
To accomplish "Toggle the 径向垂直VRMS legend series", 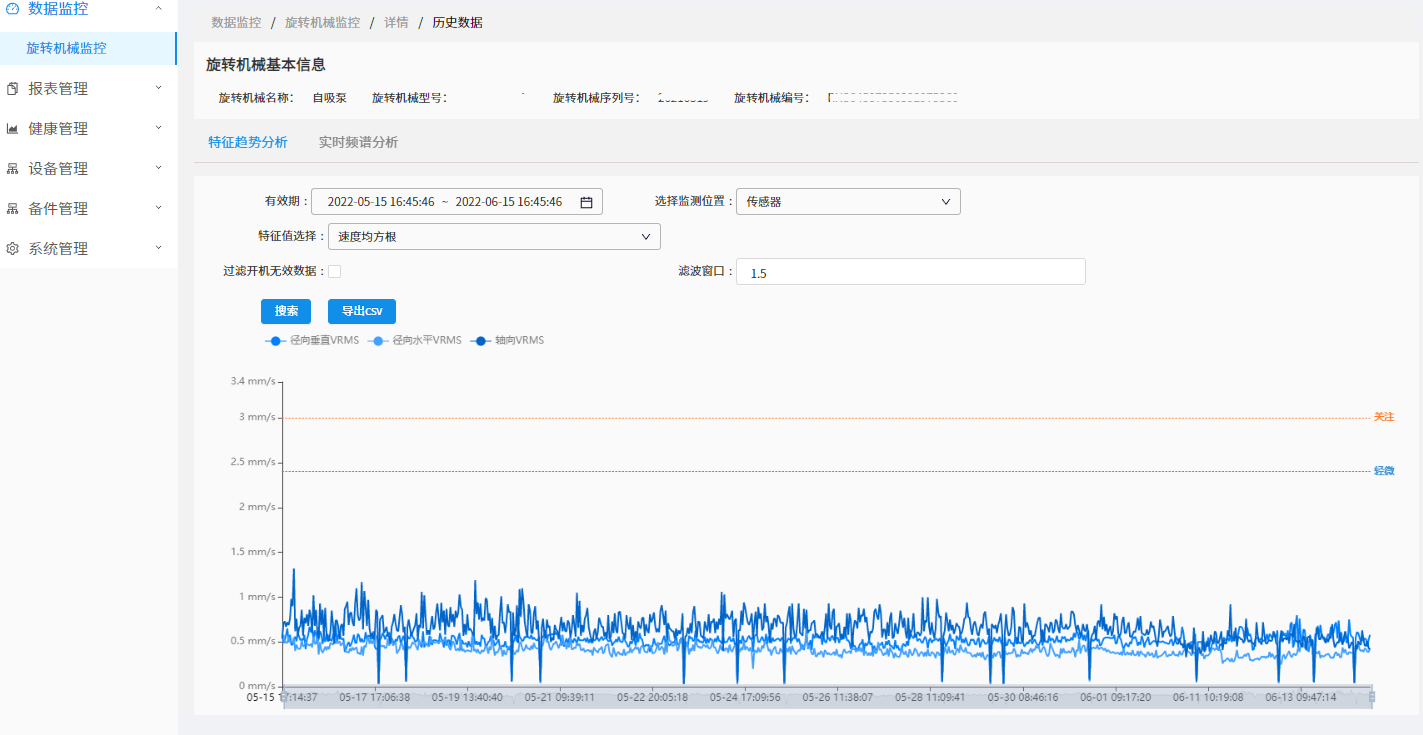I will (312, 341).
